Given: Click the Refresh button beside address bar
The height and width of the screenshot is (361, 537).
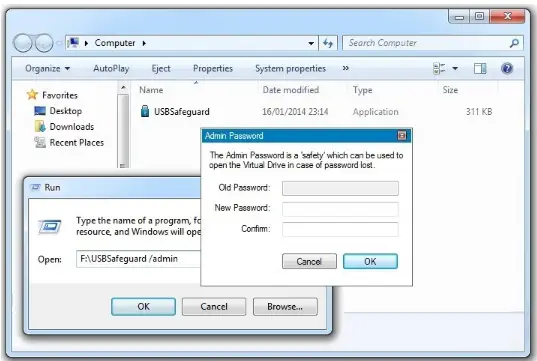Looking at the screenshot, I should point(328,43).
